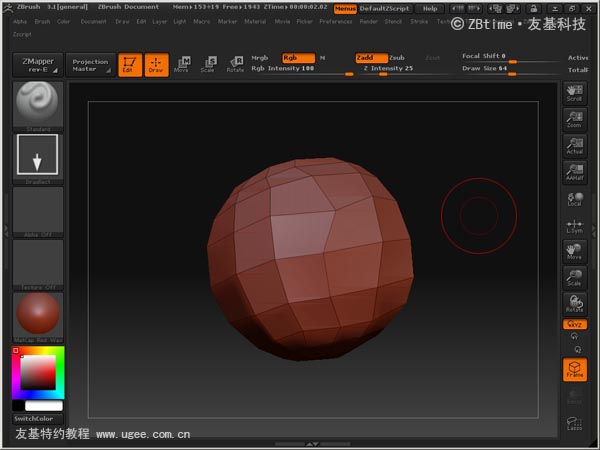
Task: Expand right tray via divider arrows
Action: click(594, 231)
